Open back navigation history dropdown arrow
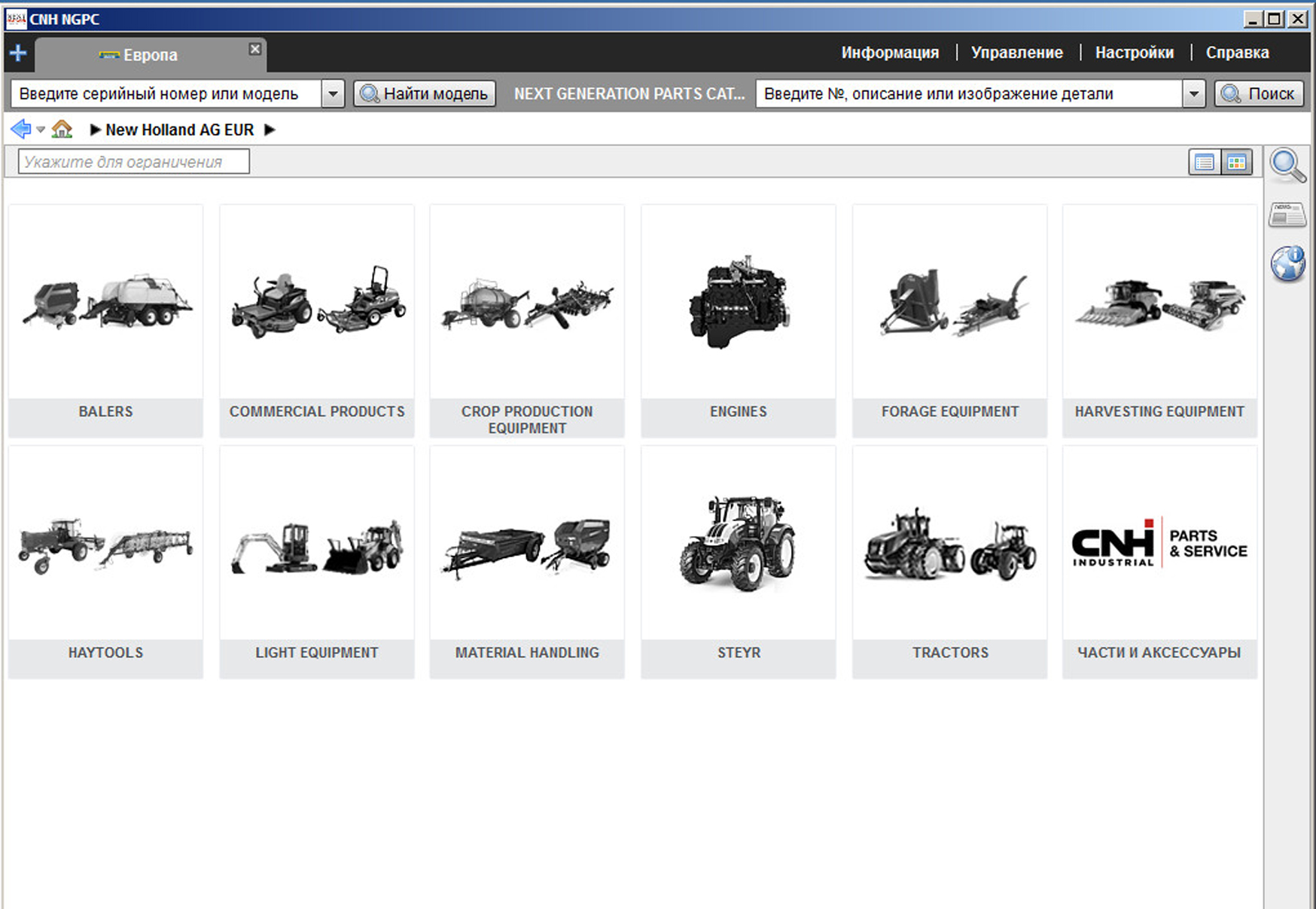This screenshot has height=909, width=1316. pos(41,130)
